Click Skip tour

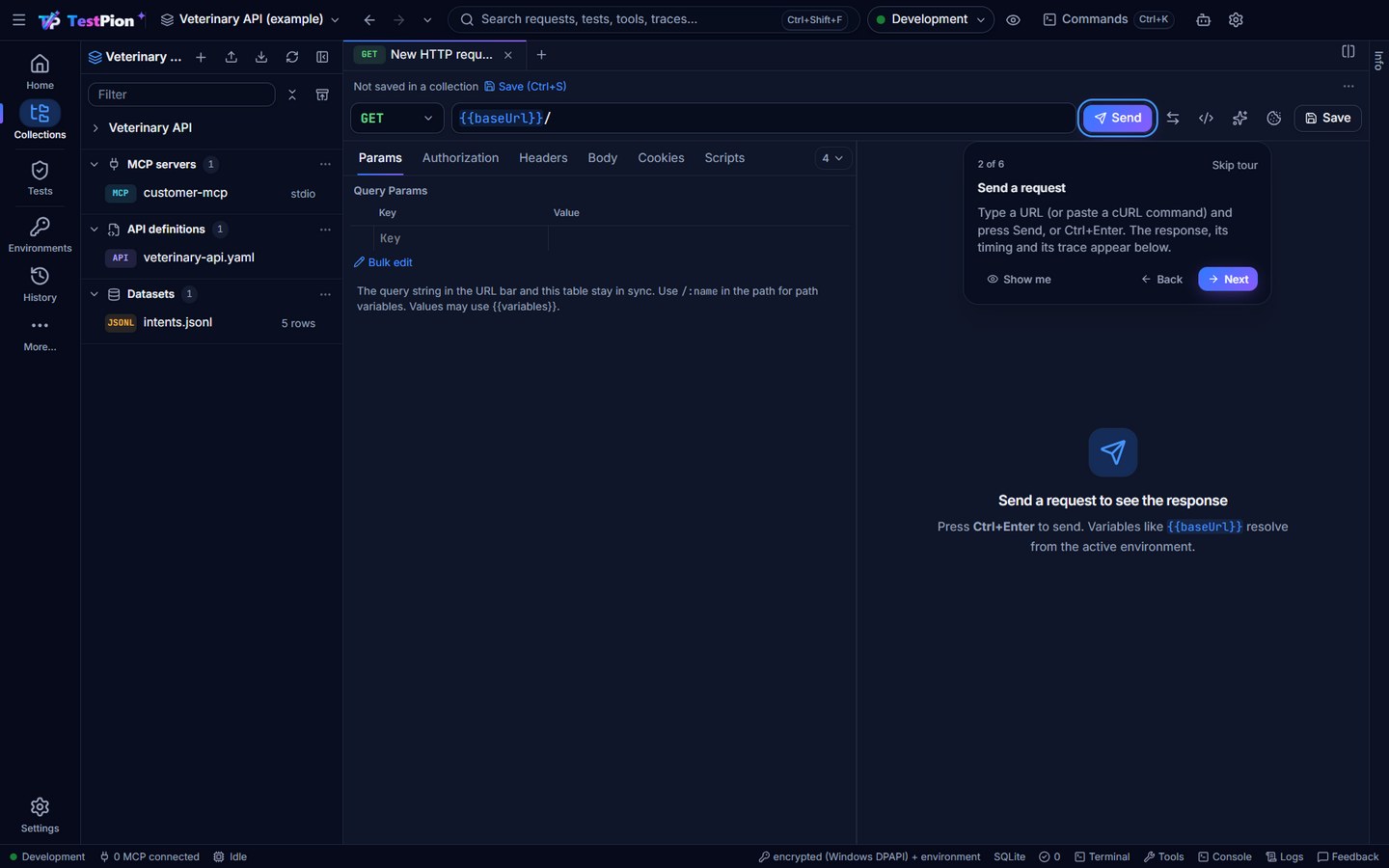1235,165
